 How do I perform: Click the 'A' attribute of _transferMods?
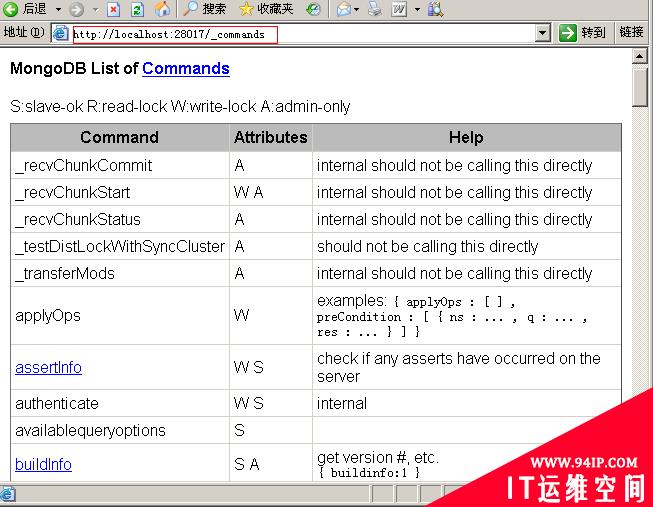pyautogui.click(x=239, y=274)
